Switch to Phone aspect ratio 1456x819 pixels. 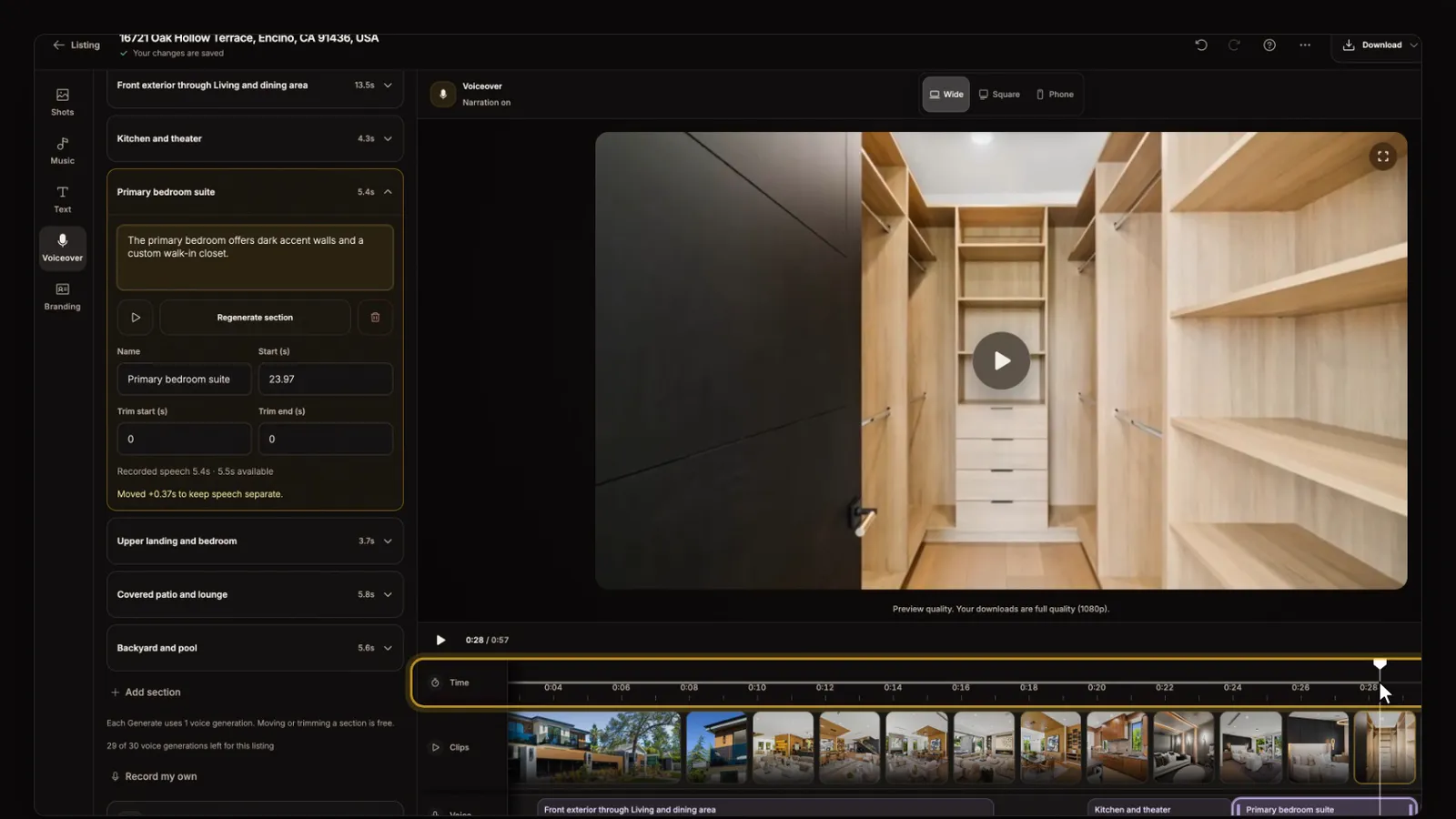tap(1056, 95)
